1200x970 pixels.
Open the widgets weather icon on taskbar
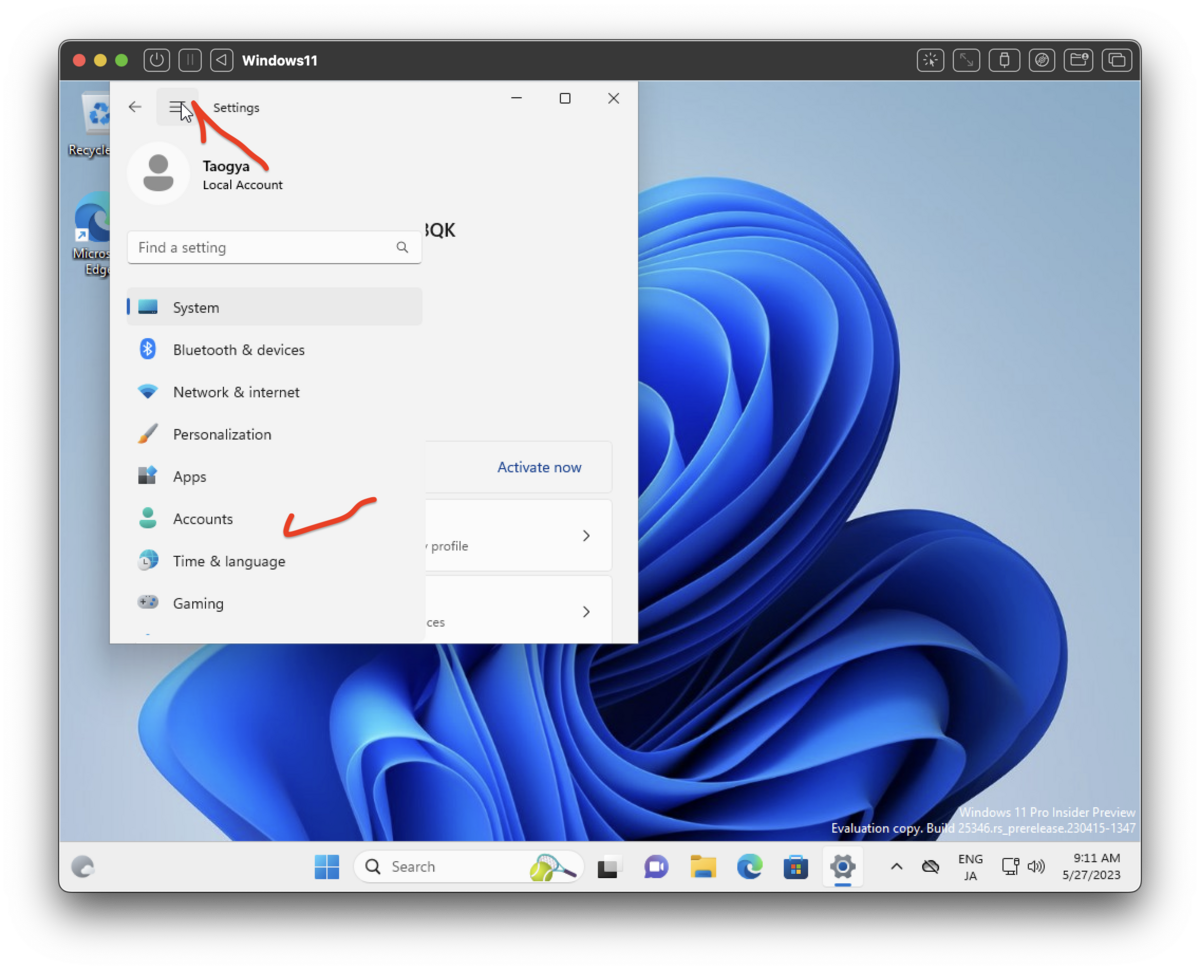pyautogui.click(x=84, y=867)
